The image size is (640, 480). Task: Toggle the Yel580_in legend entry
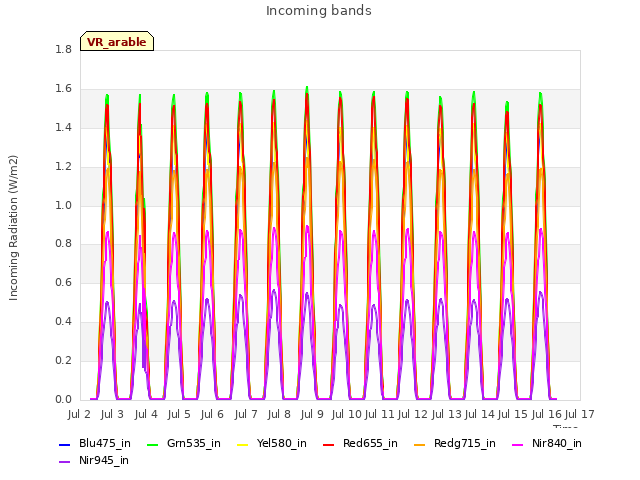[272, 443]
